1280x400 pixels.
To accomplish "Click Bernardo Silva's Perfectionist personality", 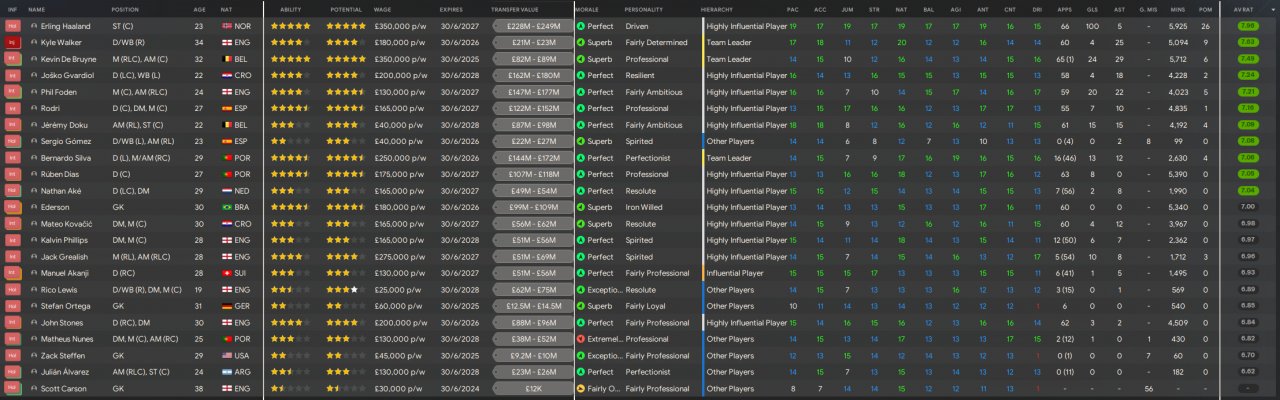I will (x=648, y=158).
